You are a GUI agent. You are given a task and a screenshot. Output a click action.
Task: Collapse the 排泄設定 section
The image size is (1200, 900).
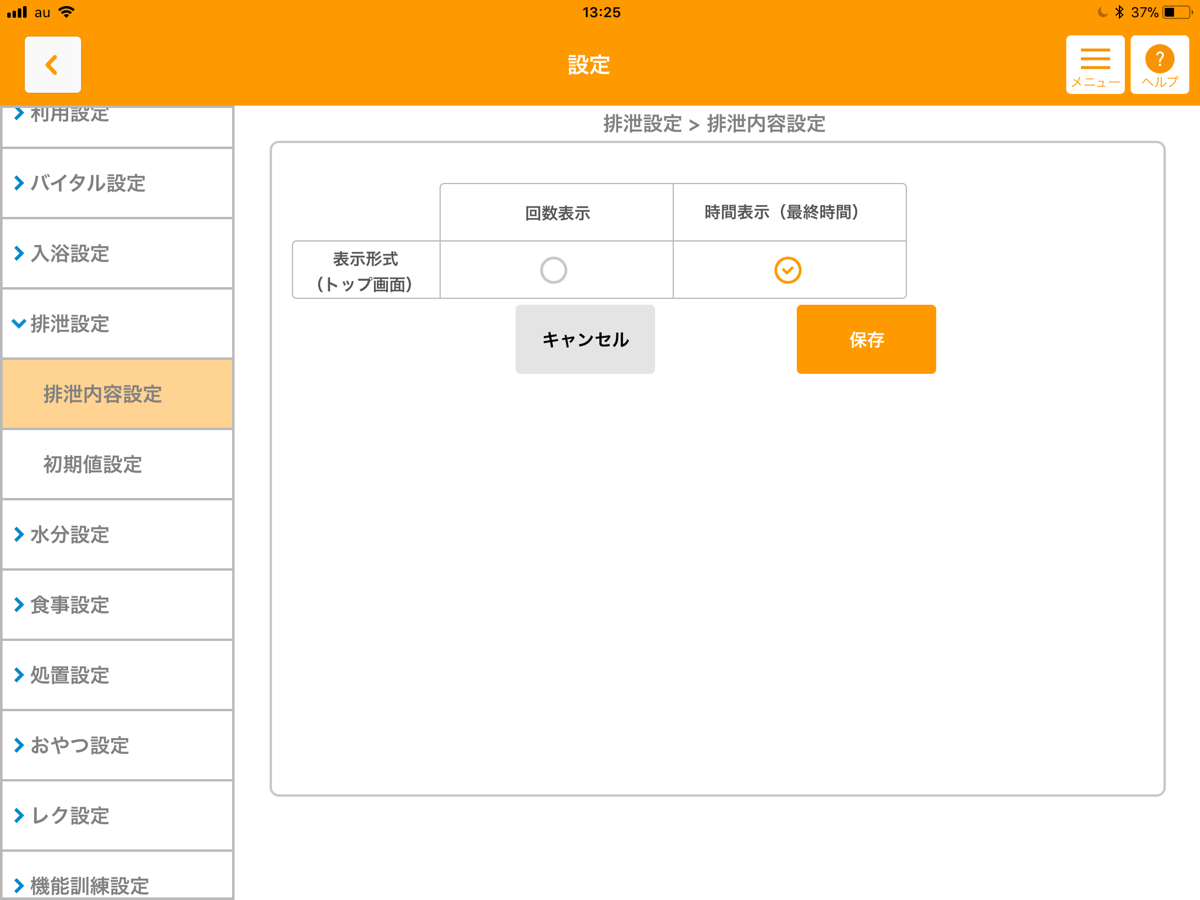click(117, 324)
